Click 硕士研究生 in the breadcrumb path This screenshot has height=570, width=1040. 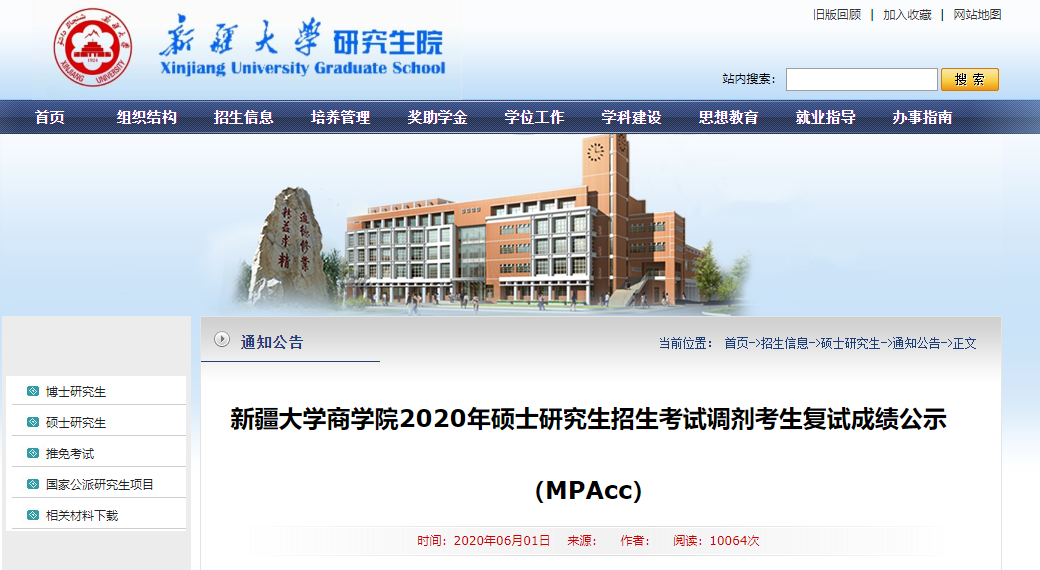850,343
